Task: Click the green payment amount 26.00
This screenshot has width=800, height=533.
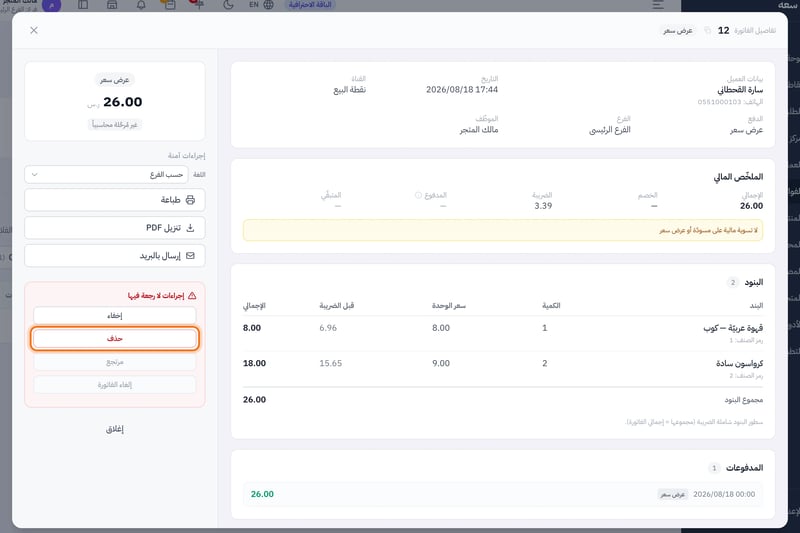Action: click(262, 494)
